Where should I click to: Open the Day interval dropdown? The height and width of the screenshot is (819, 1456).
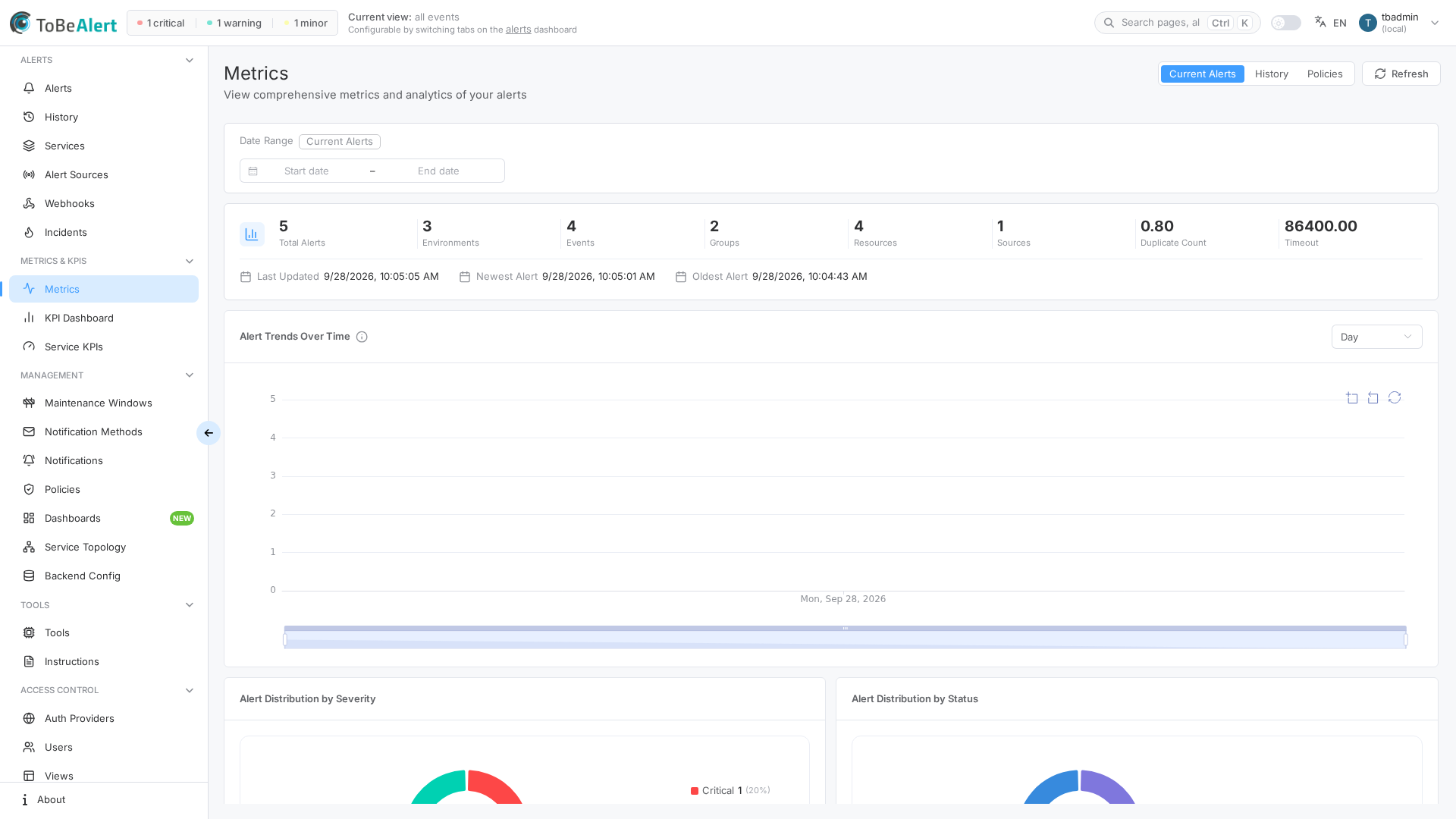click(x=1376, y=337)
